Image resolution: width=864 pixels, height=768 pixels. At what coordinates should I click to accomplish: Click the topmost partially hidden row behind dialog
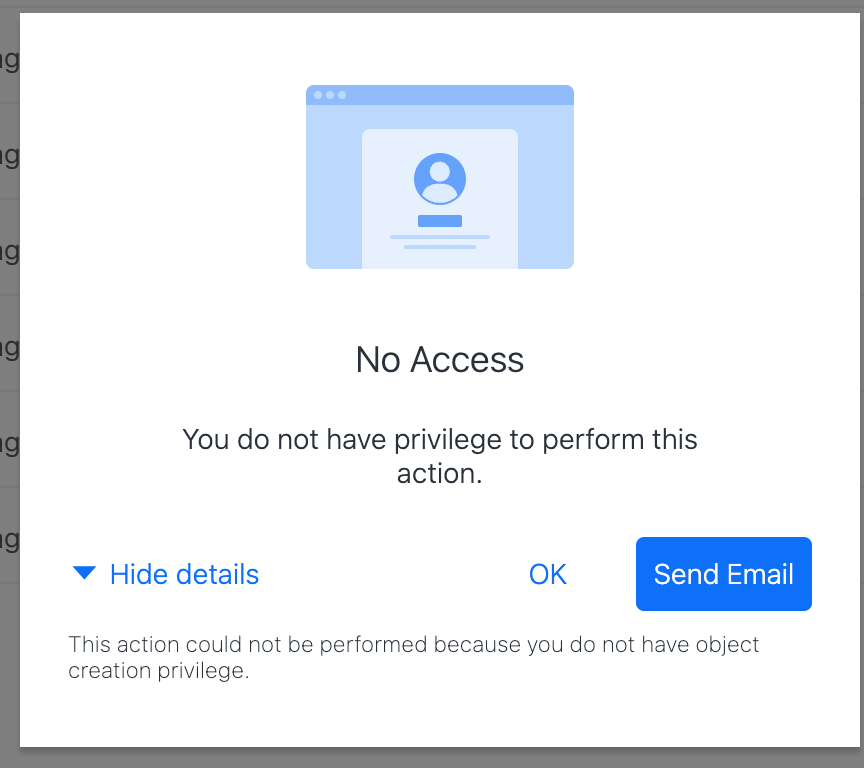click(x=9, y=60)
